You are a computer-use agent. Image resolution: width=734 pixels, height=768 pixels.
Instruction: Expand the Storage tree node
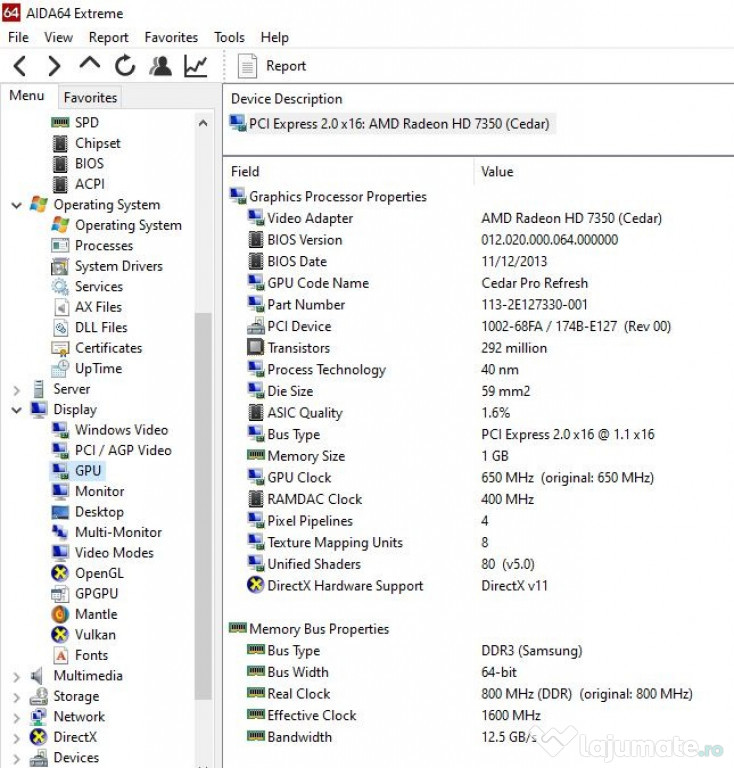(x=17, y=697)
